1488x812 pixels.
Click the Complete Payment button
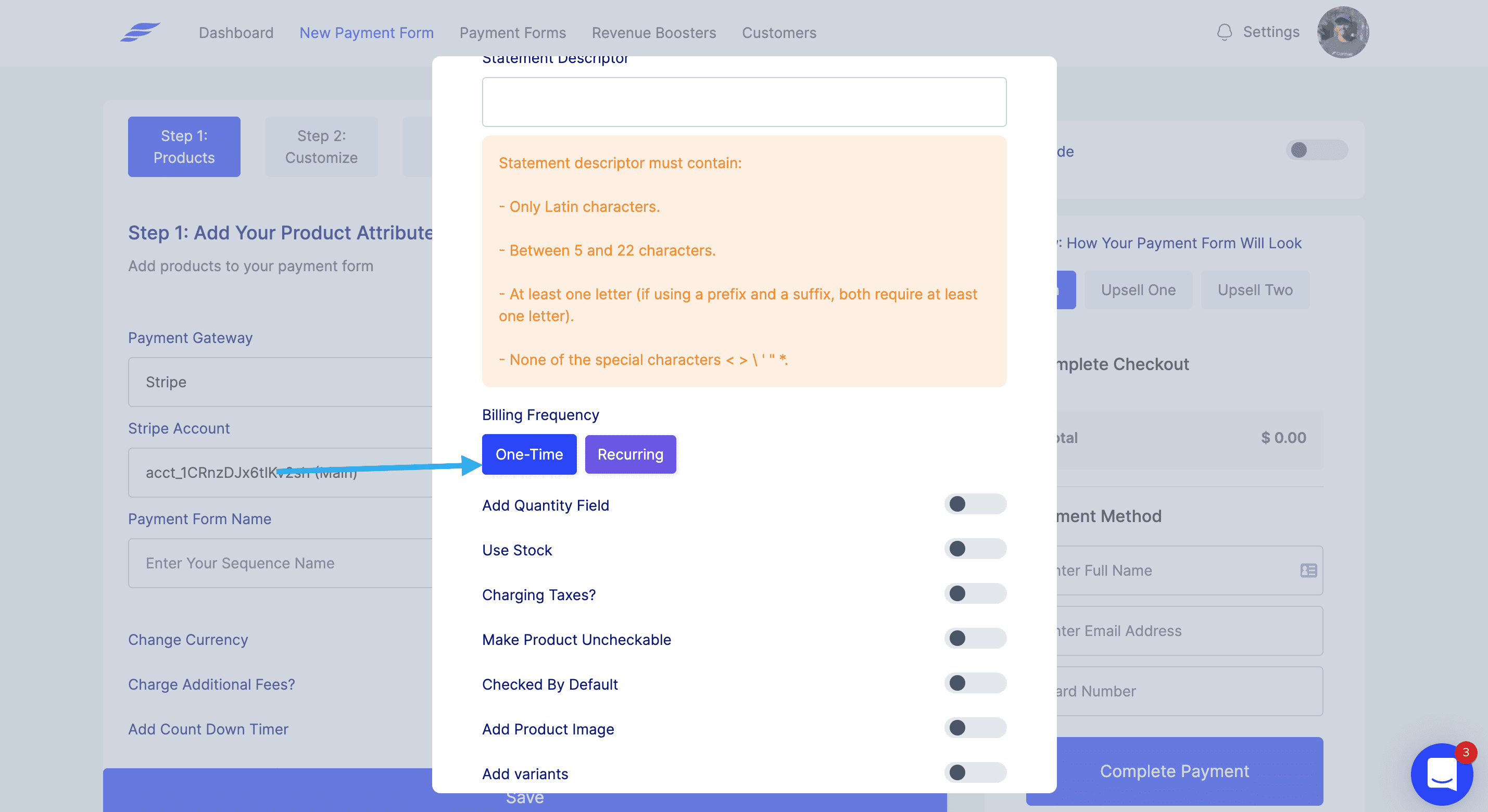pos(1174,771)
